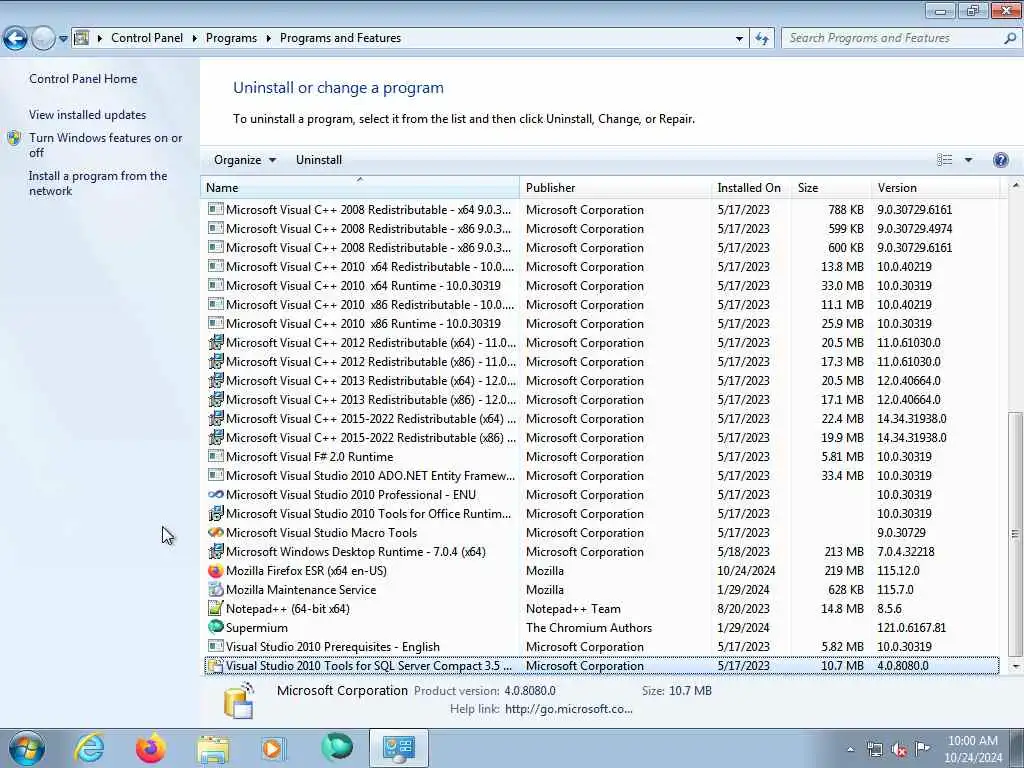
Task: Open Control Panel Home link
Action: pyautogui.click(x=83, y=78)
